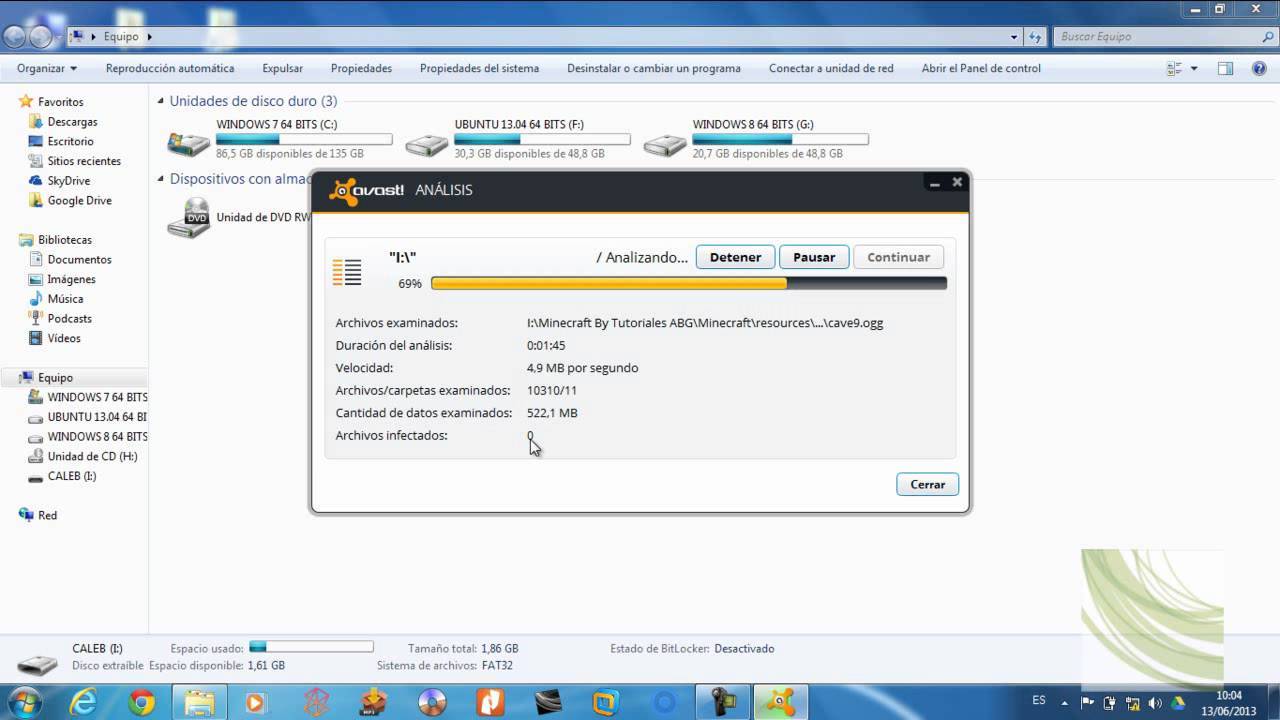
Task: Click Favoritos in the navigation pane
Action: (x=60, y=102)
